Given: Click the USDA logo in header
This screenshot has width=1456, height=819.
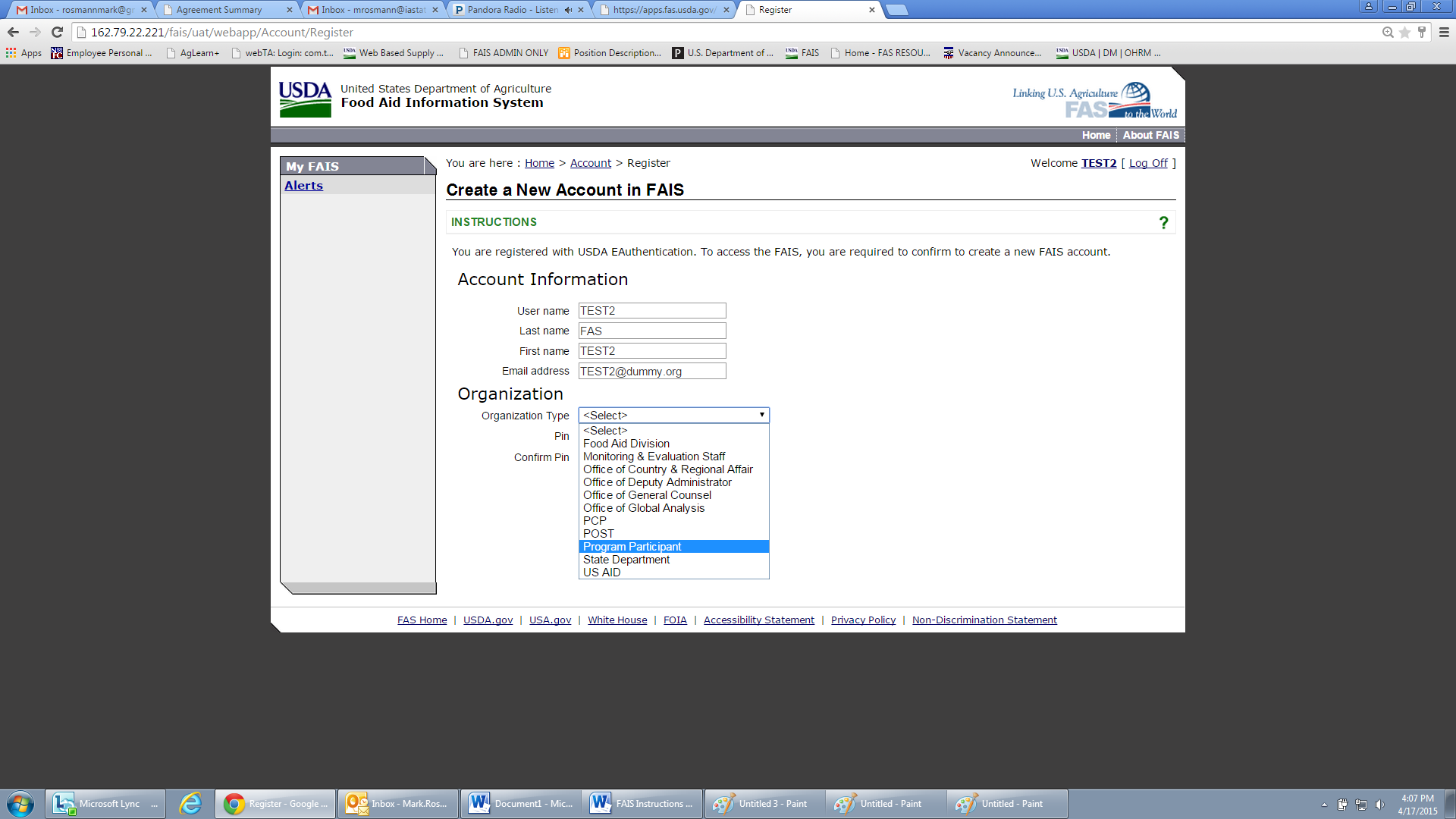Looking at the screenshot, I should (x=305, y=99).
